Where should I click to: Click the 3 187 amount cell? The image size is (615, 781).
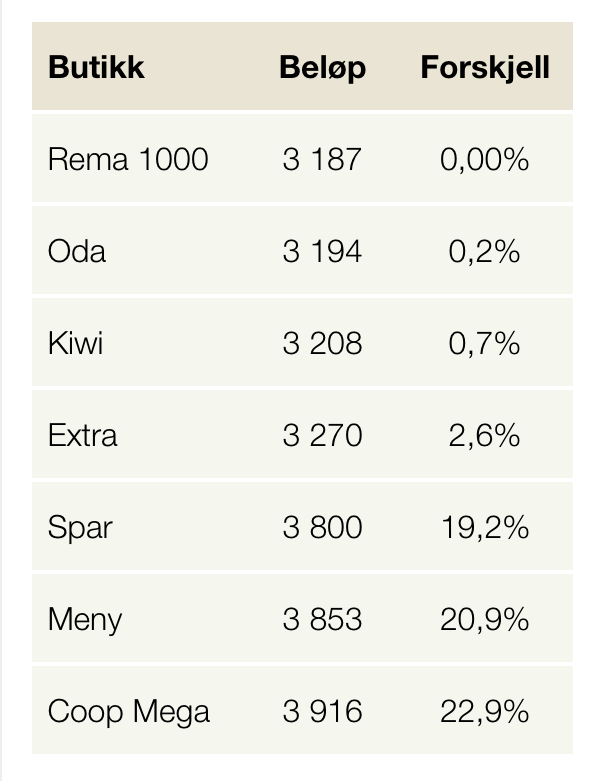322,159
